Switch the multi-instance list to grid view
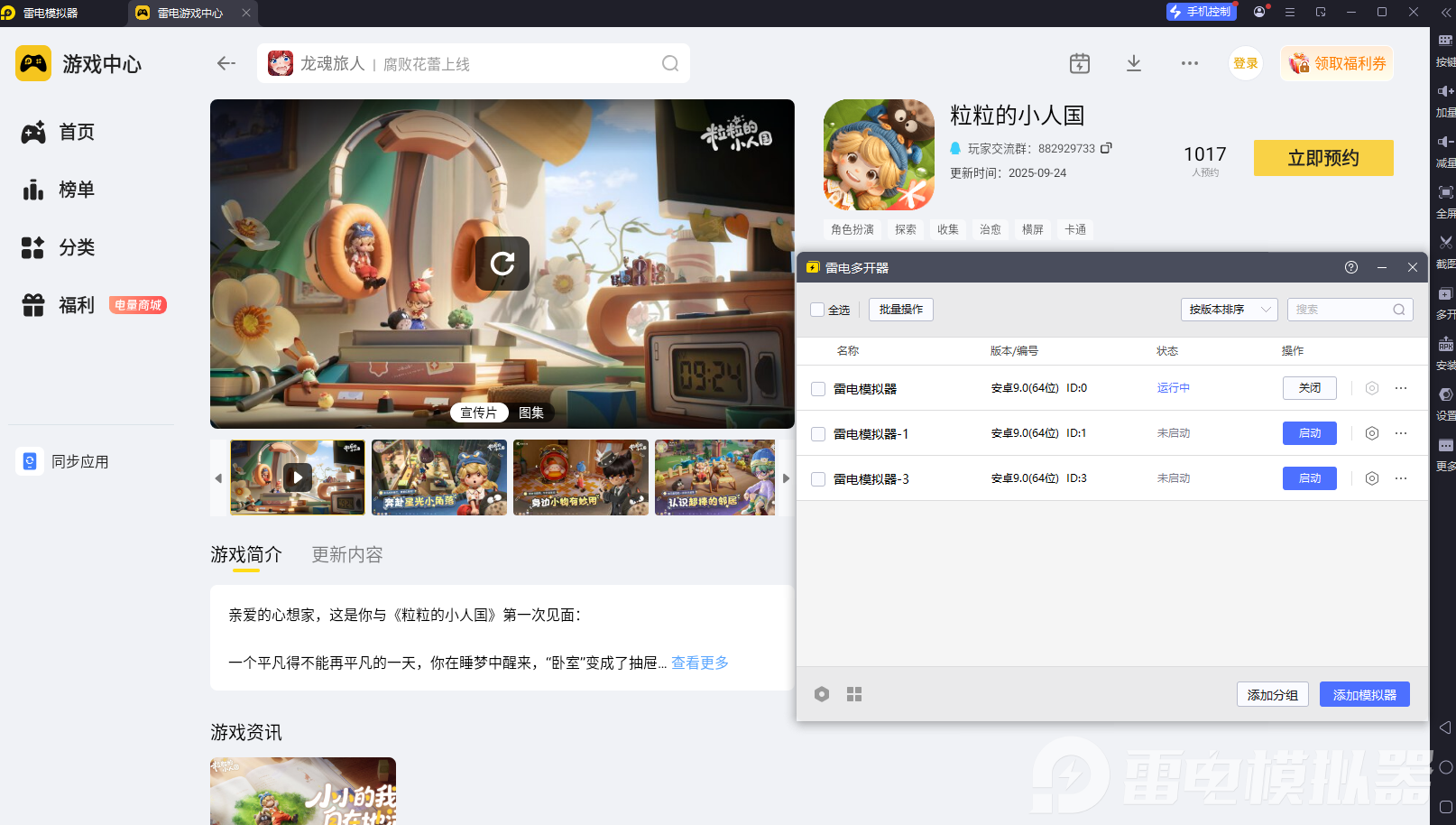1456x825 pixels. click(x=854, y=694)
